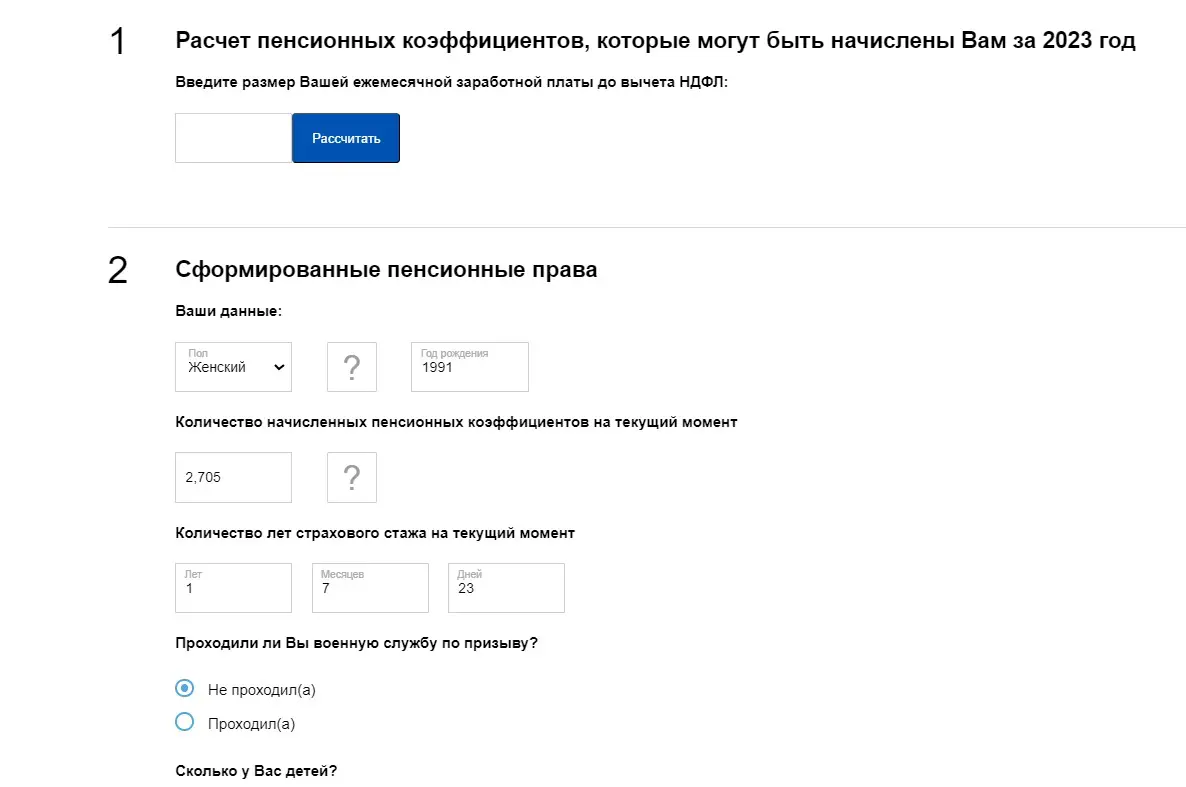Focus the monthly salary input field
Viewport: 1186px width, 787px height.
[233, 138]
